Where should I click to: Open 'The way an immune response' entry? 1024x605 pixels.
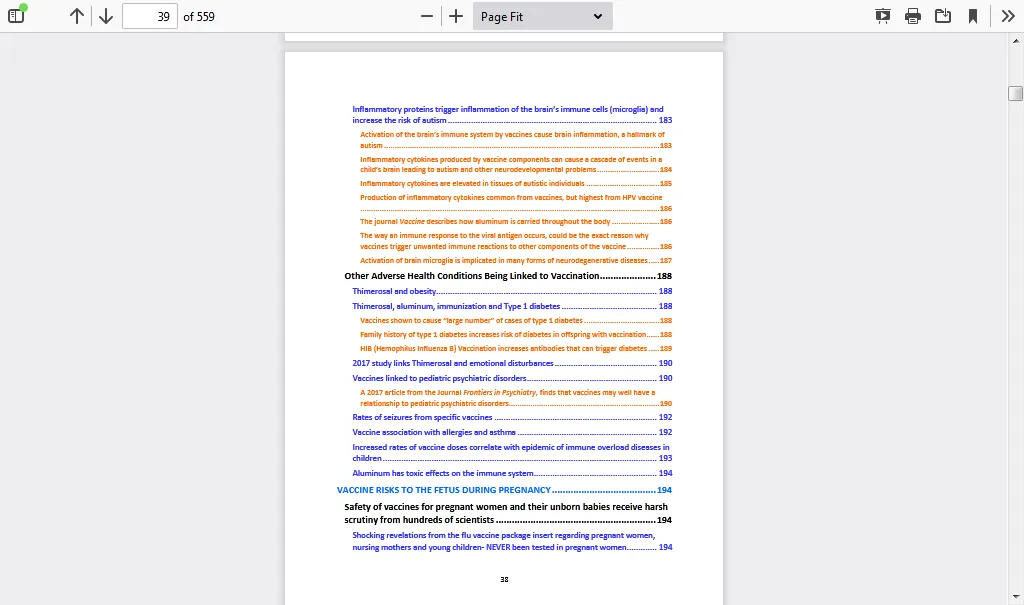pyautogui.click(x=516, y=241)
